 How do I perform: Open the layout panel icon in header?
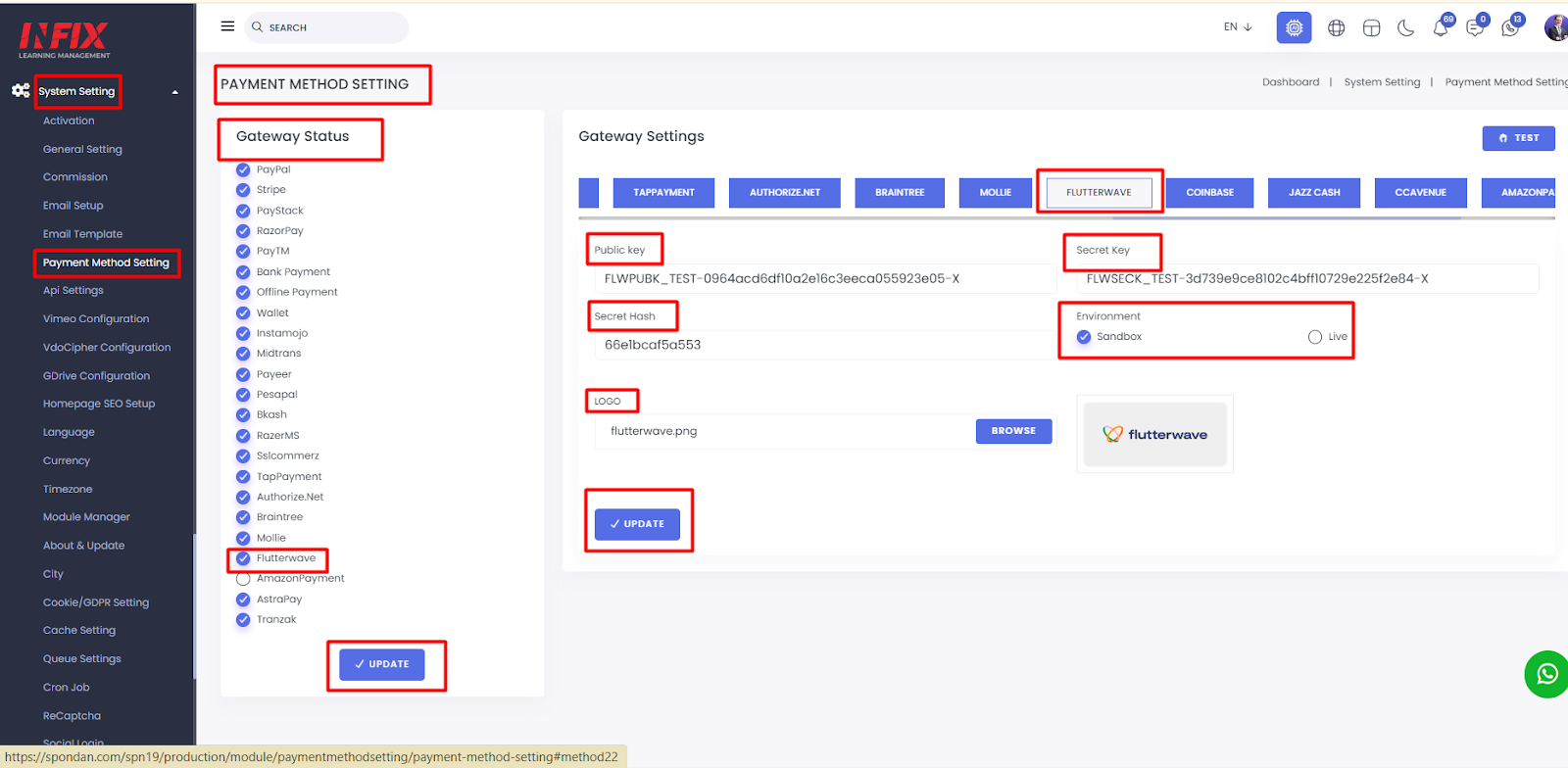[1371, 28]
